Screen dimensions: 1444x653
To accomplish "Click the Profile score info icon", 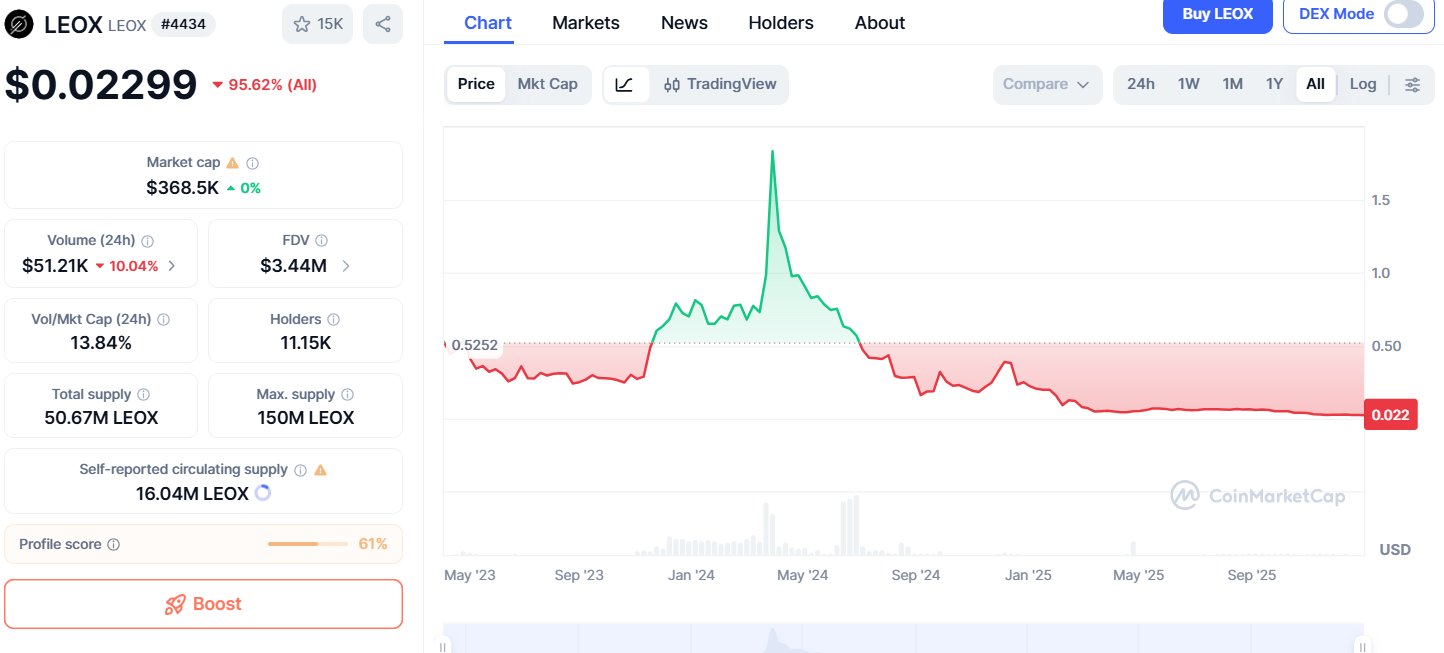I will click(x=114, y=545).
